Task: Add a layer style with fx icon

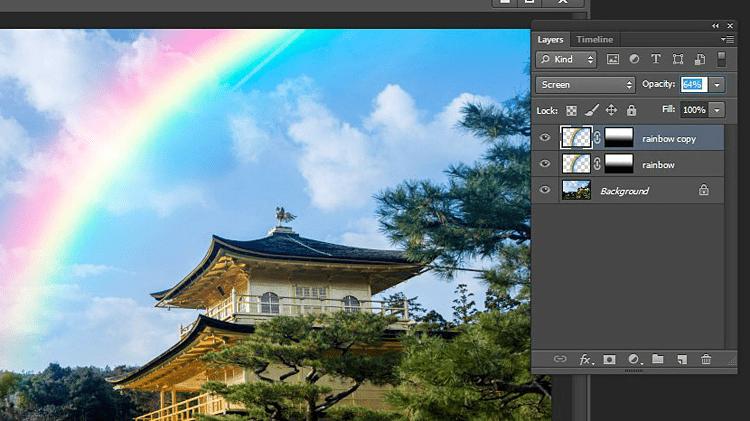Action: coord(586,360)
